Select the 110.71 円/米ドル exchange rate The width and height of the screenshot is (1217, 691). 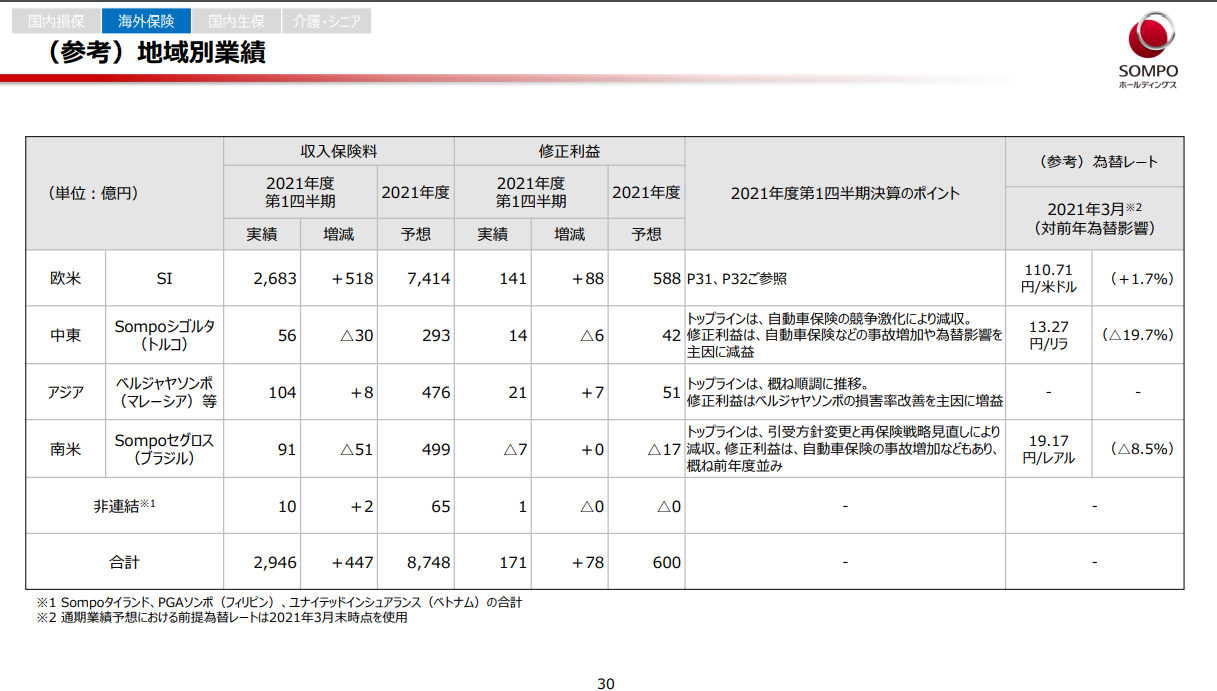tap(1048, 279)
